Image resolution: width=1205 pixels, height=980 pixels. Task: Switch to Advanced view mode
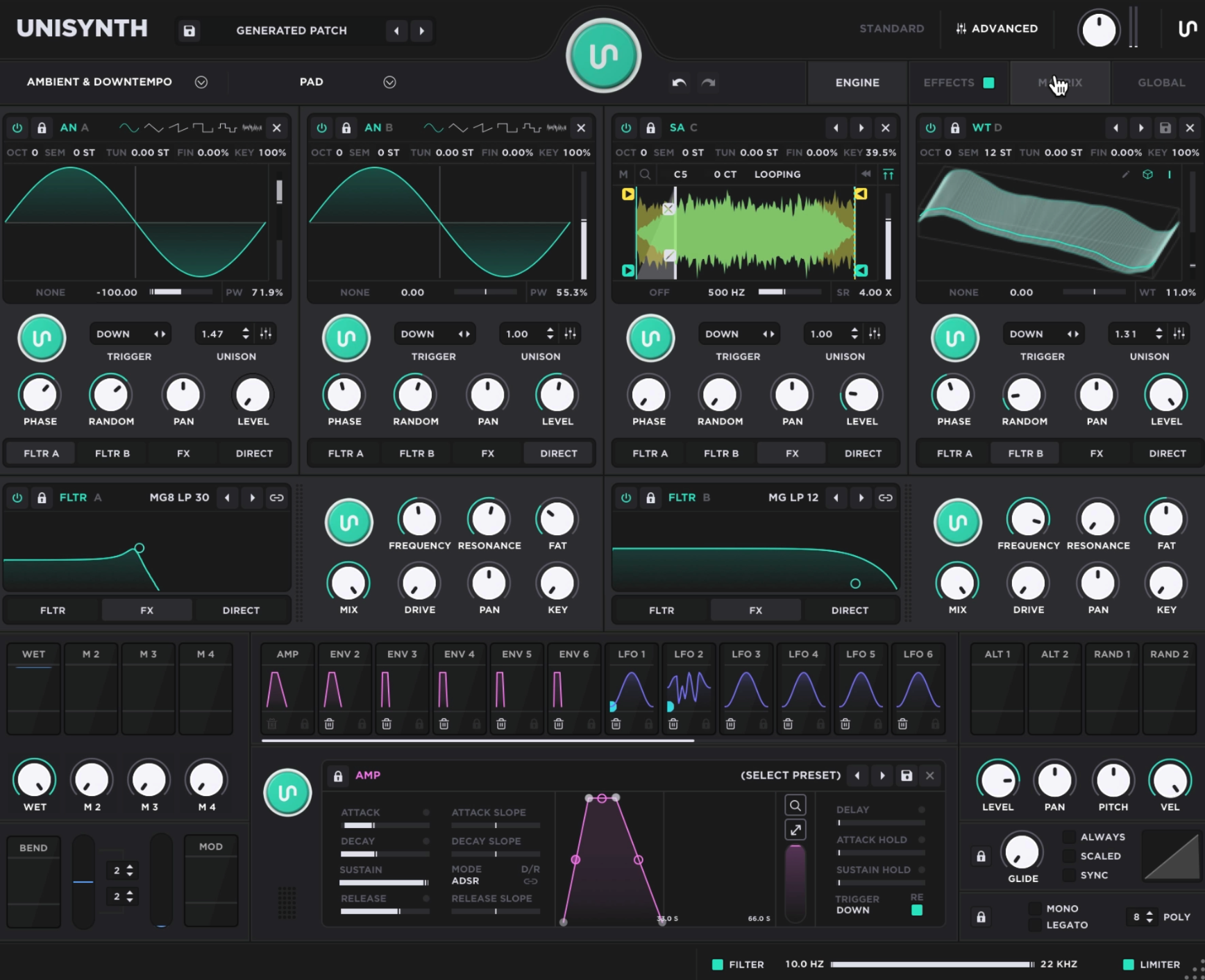(x=997, y=28)
